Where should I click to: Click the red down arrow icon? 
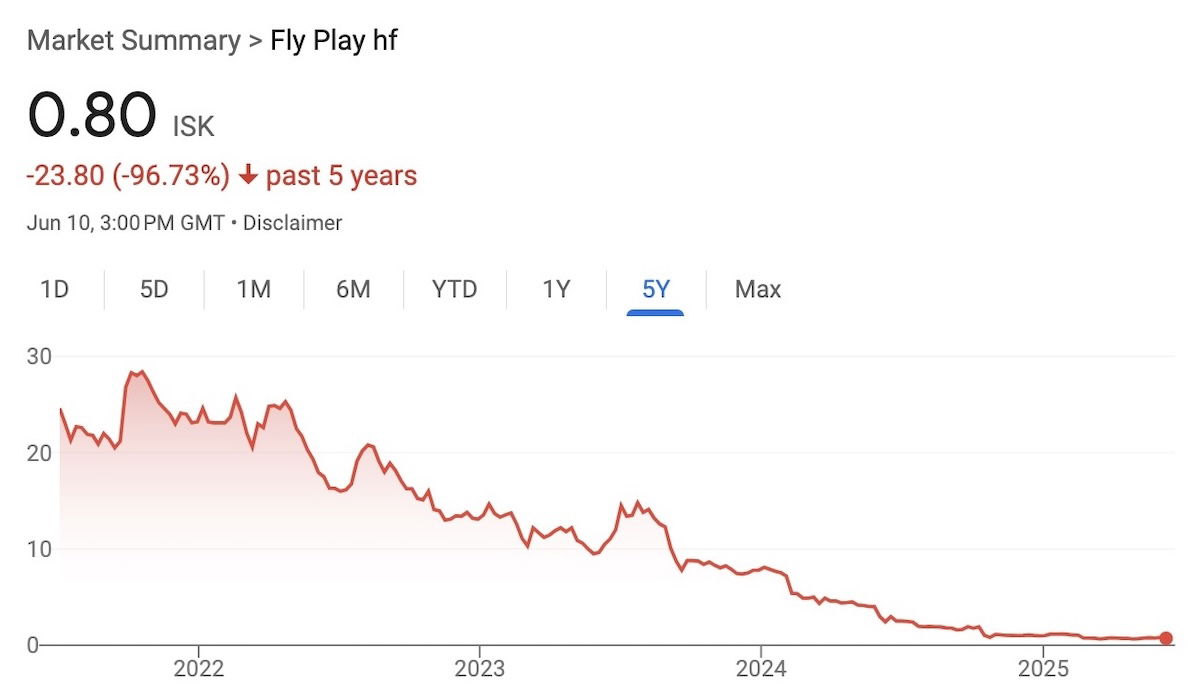248,177
